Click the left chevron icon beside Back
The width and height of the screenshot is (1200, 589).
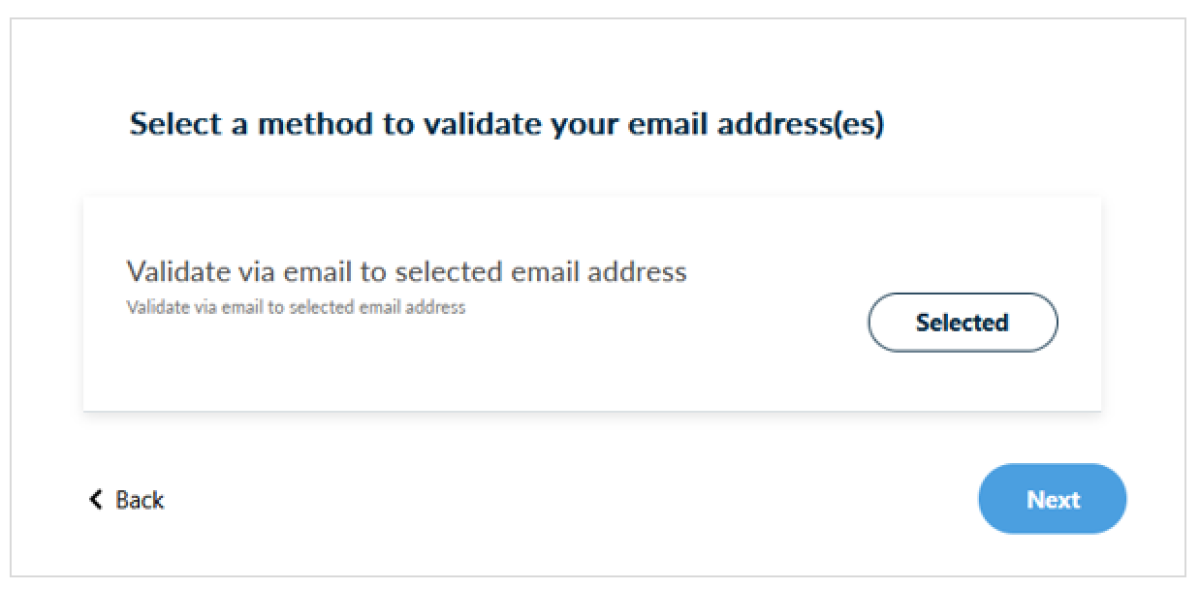96,499
